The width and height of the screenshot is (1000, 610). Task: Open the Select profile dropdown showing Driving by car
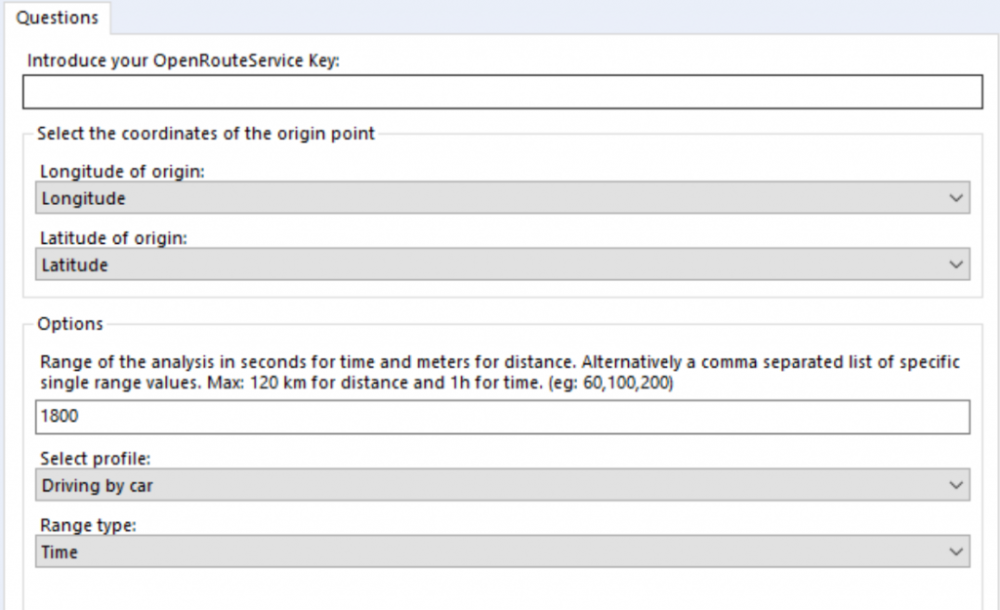click(503, 485)
